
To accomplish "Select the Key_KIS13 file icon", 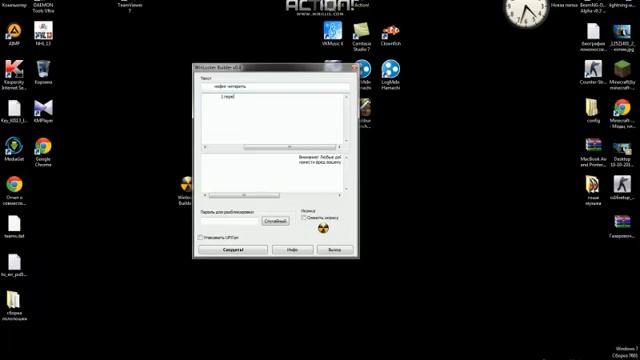I will (x=14, y=110).
